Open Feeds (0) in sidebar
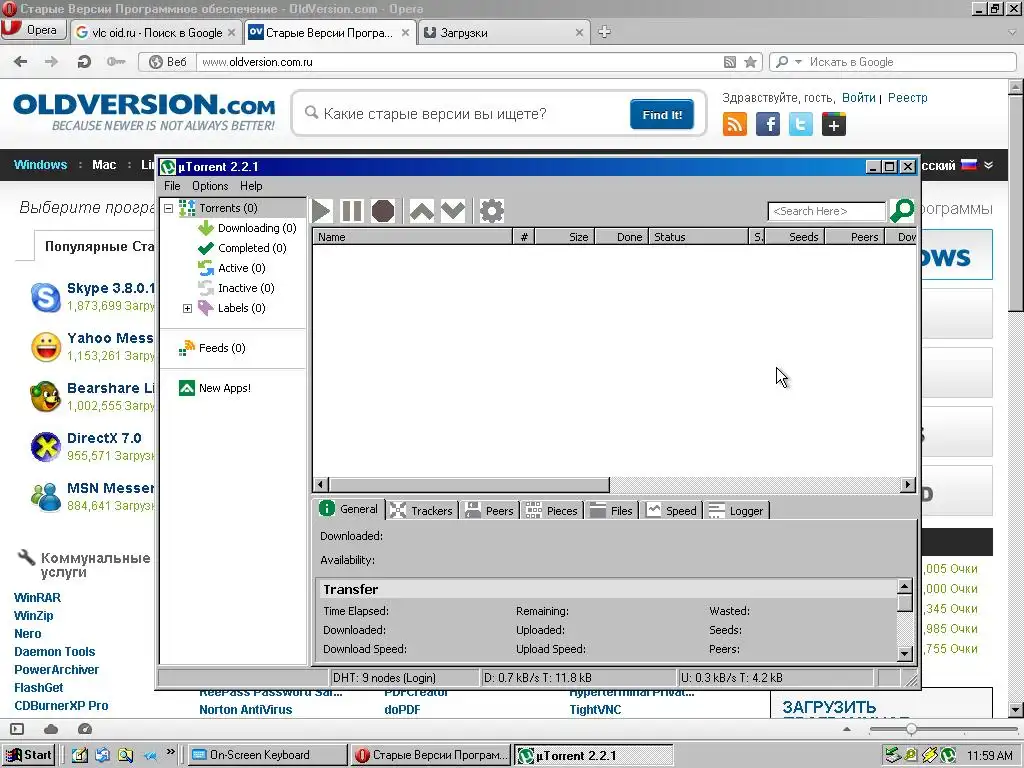 coord(212,348)
